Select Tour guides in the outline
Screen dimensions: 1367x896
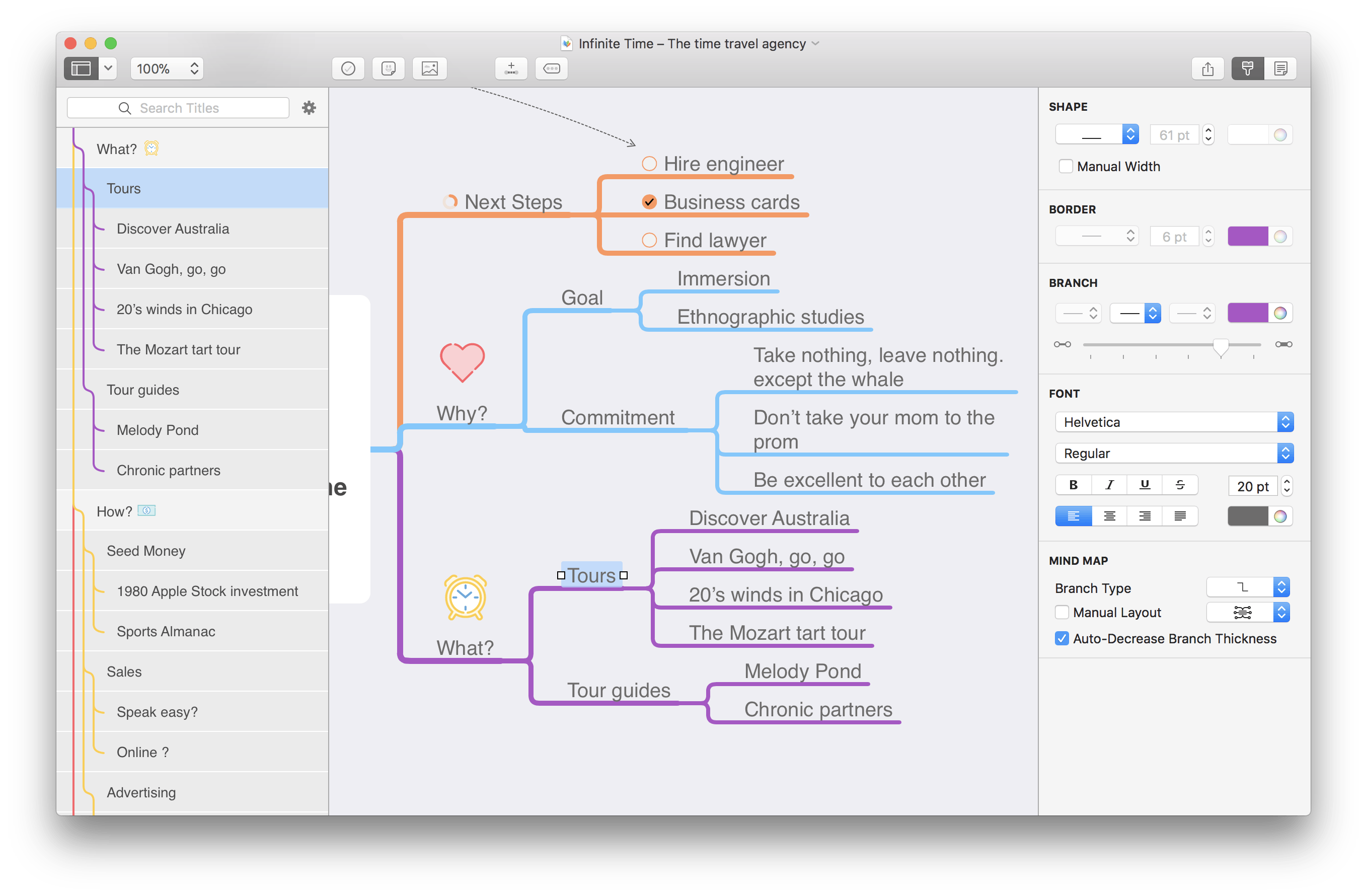(192, 390)
